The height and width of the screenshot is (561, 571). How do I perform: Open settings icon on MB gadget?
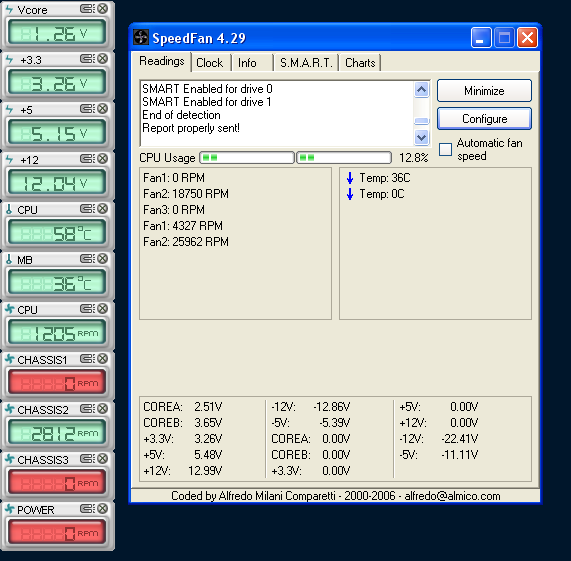pyautogui.click(x=87, y=258)
